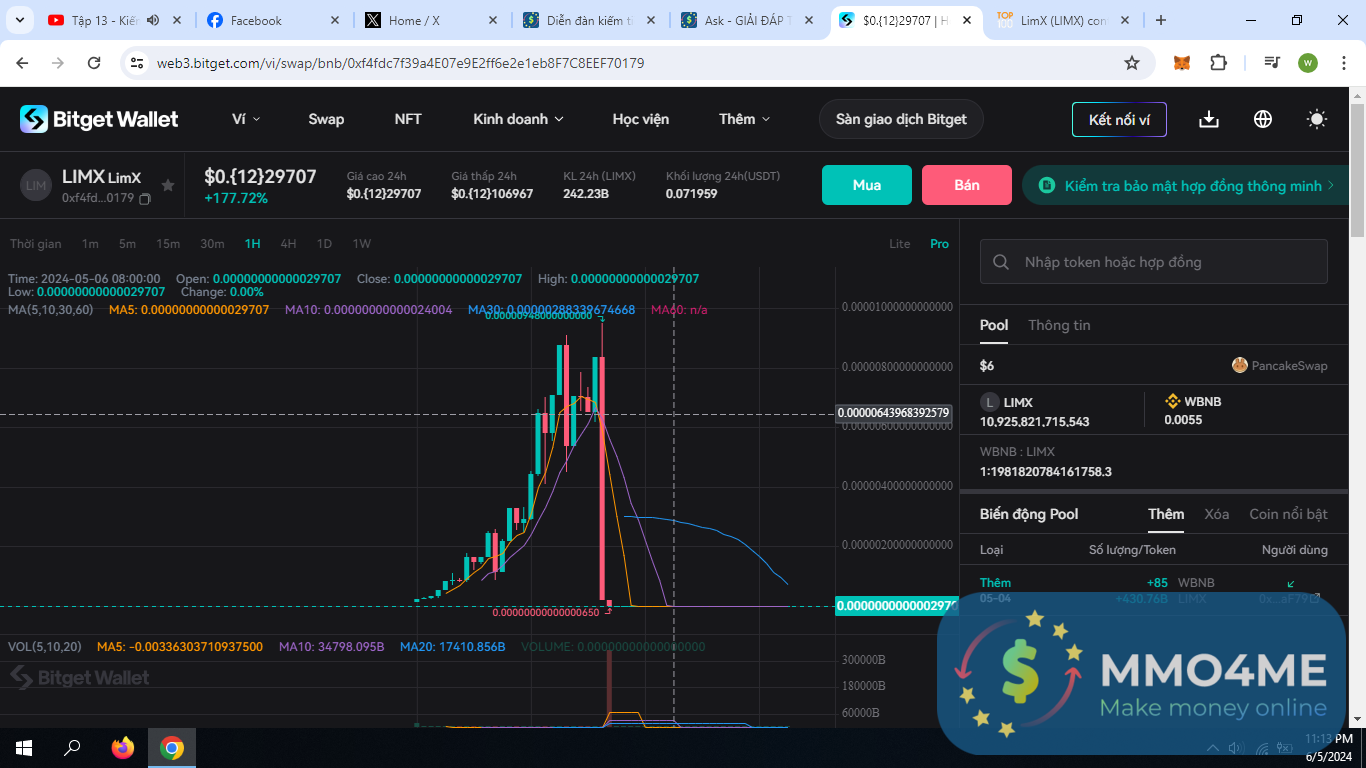
Task: Launch Firefox from the taskbar
Action: (x=123, y=748)
